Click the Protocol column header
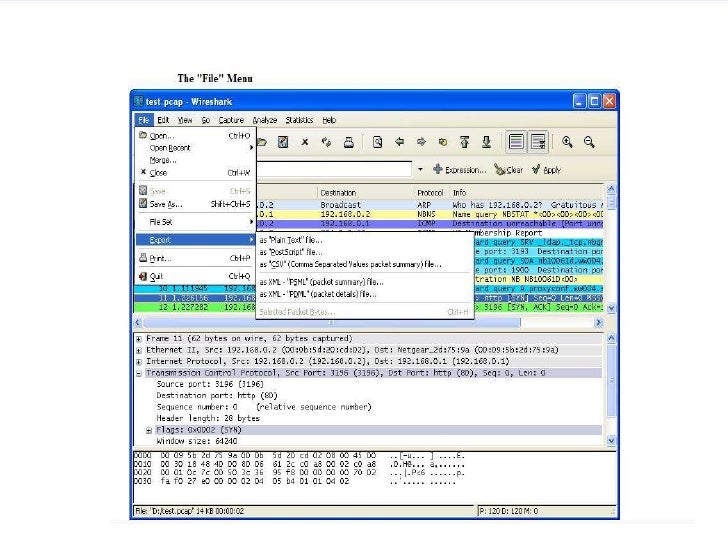The width and height of the screenshot is (728, 546). (430, 192)
